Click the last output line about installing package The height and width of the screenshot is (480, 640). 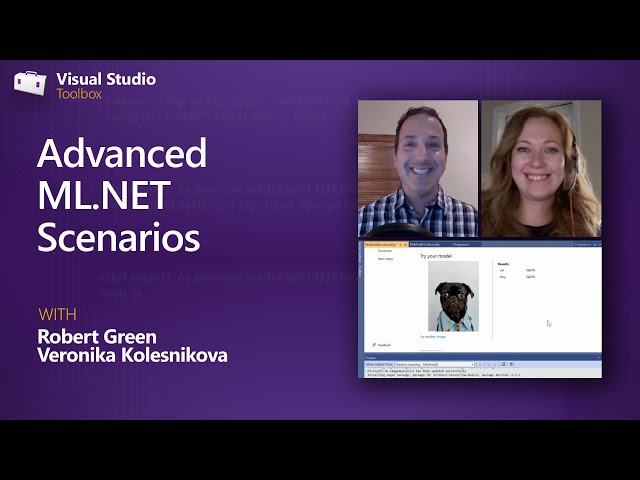[x=444, y=375]
